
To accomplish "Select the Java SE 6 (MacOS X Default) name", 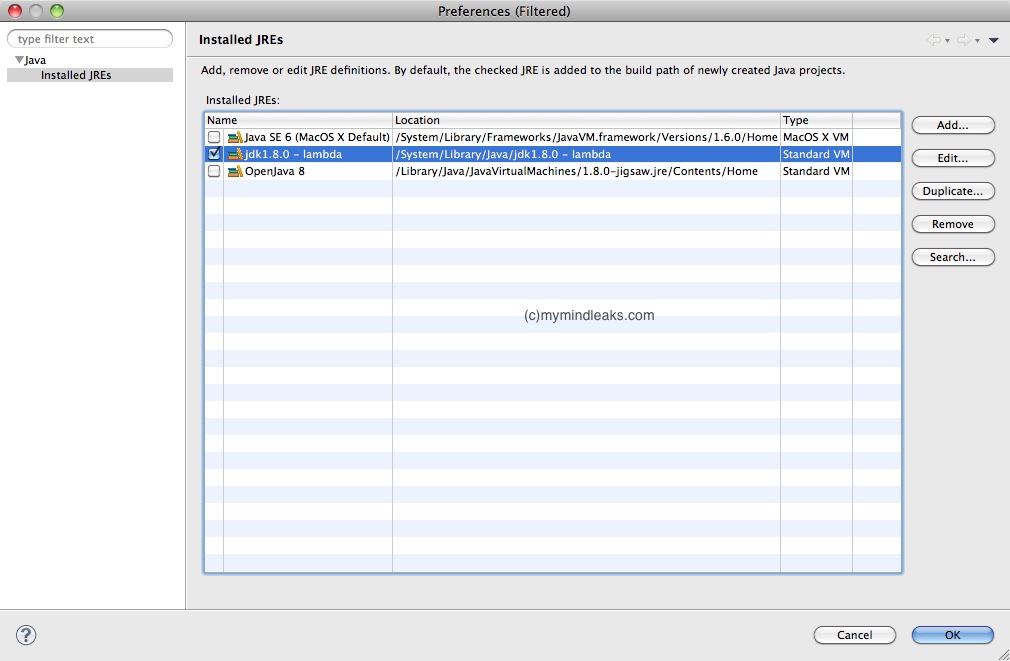I will [x=317, y=137].
